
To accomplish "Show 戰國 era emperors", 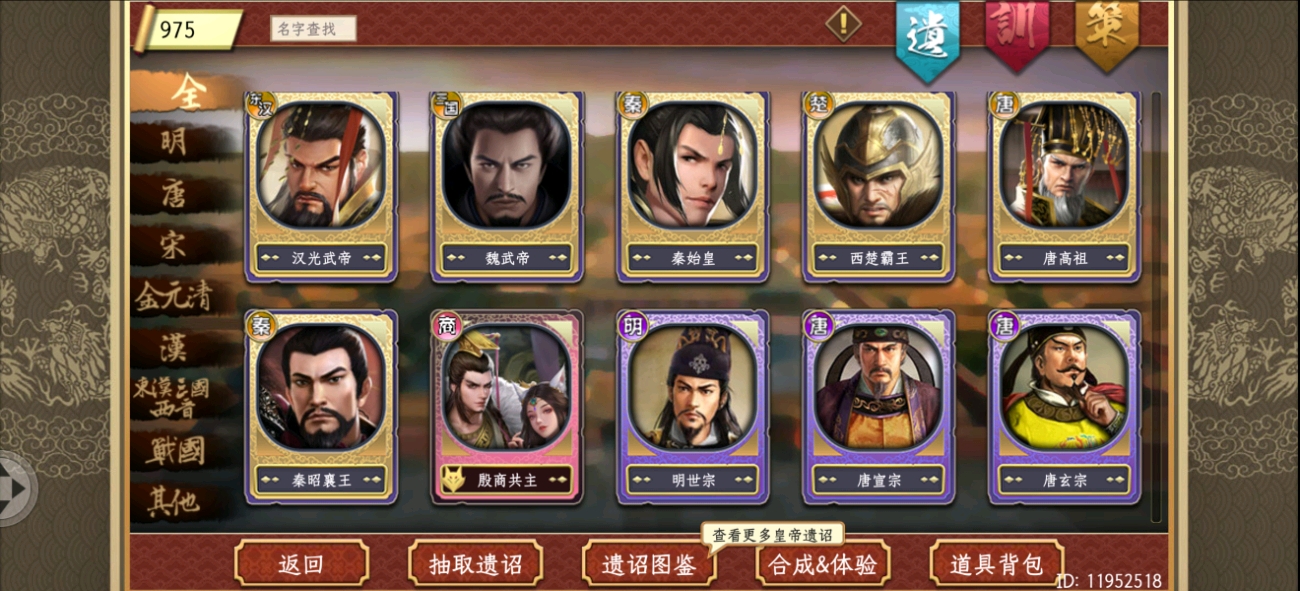I will pyautogui.click(x=173, y=451).
